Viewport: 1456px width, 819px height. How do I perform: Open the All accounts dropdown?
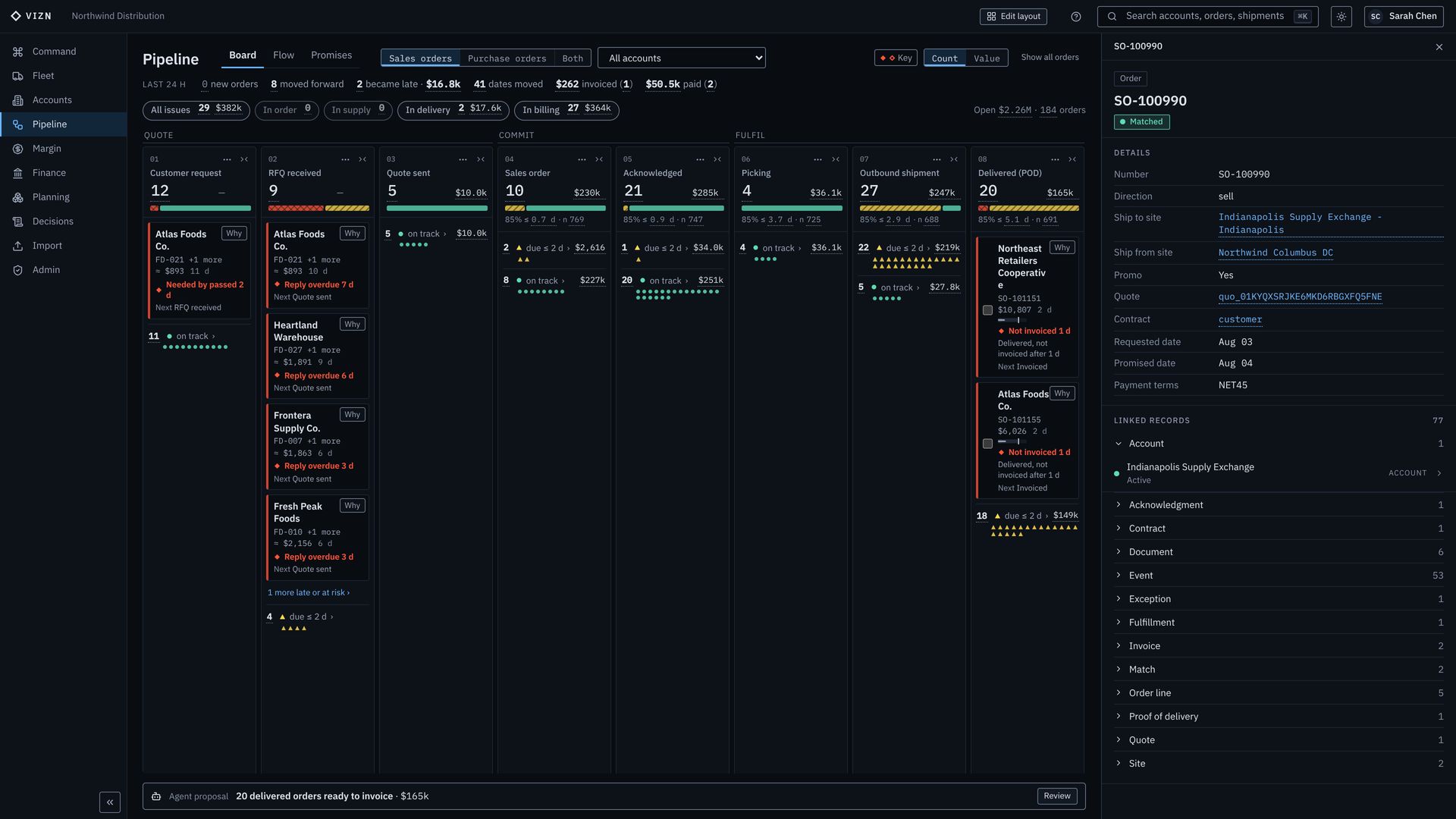(x=682, y=58)
